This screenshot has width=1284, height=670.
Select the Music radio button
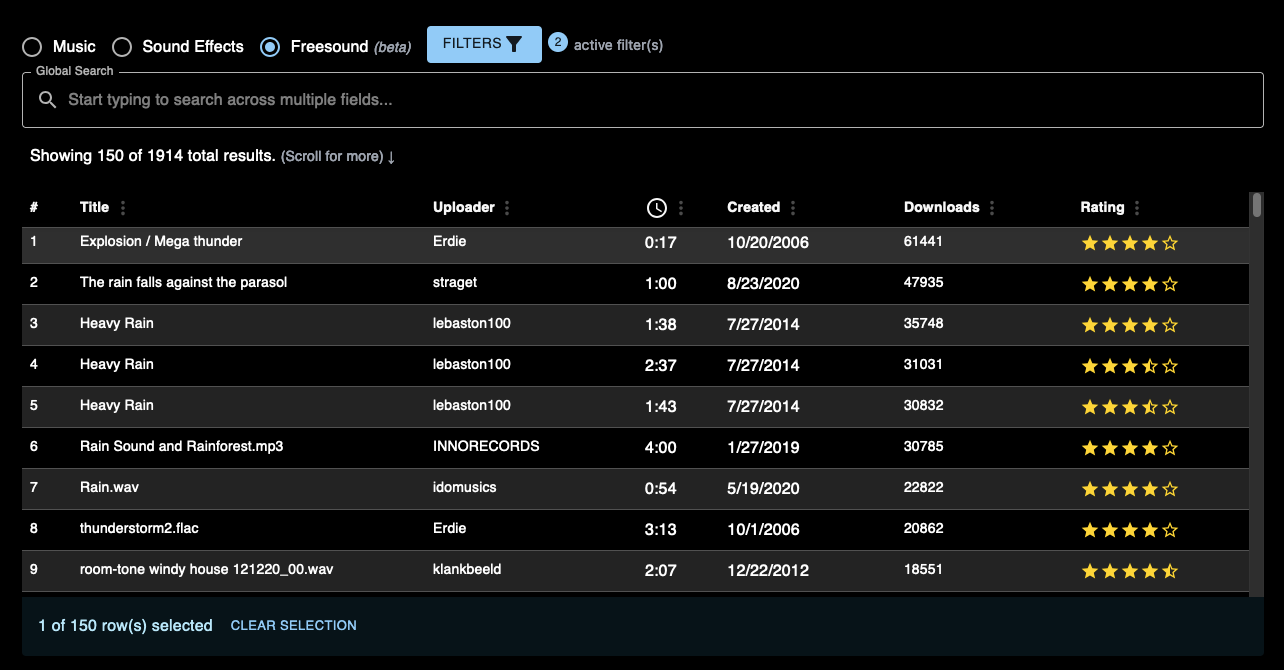click(30, 46)
